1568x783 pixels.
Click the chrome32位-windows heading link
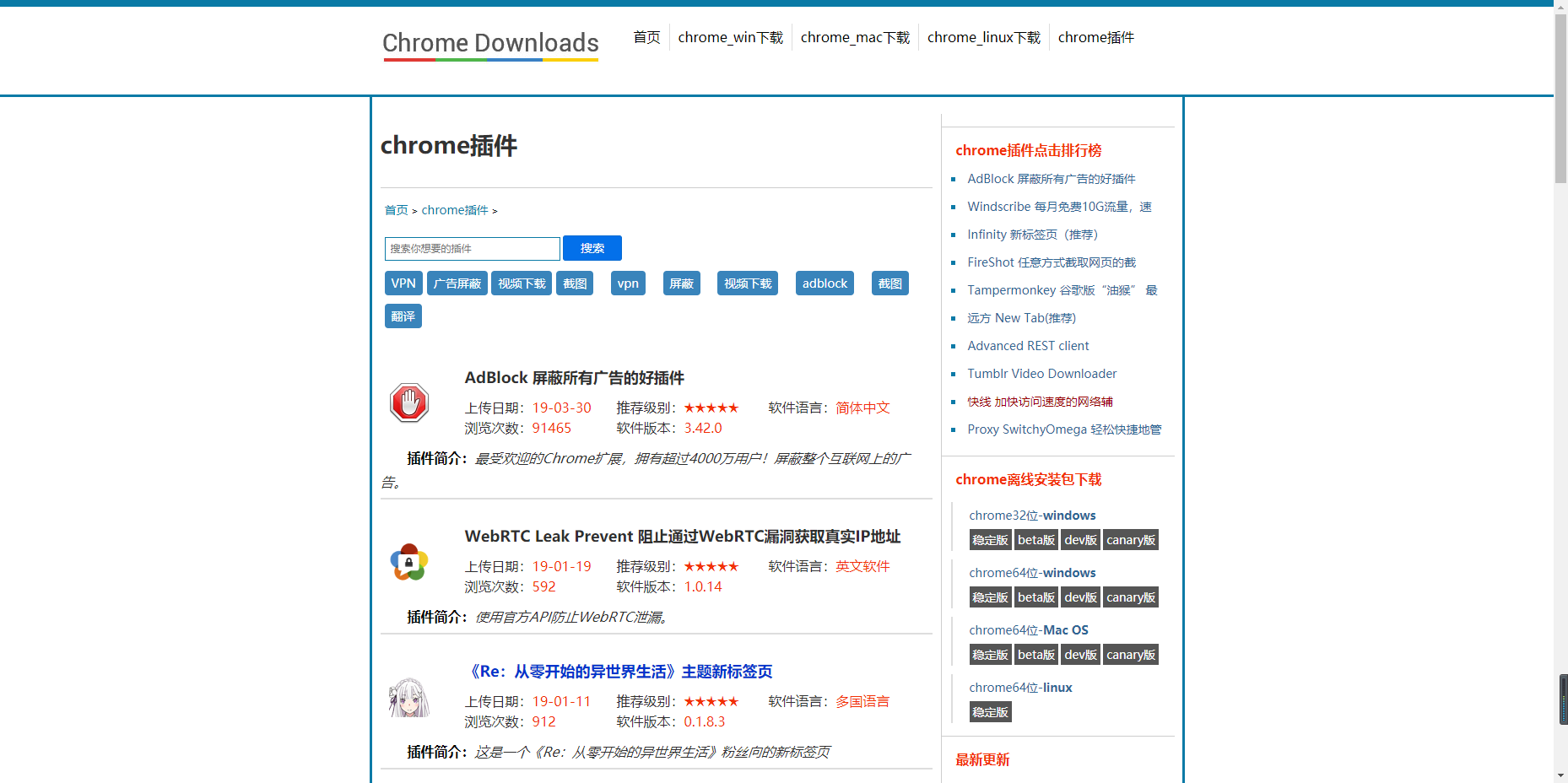click(x=1033, y=516)
